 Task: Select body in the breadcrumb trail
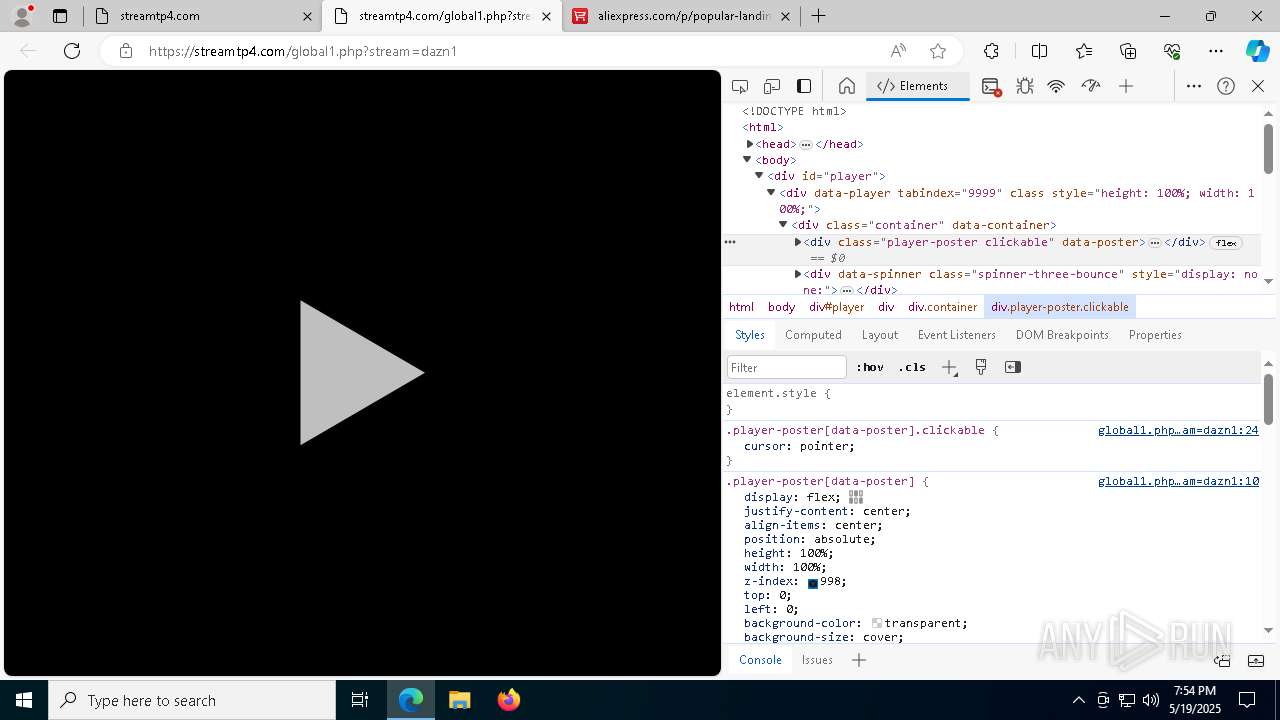[781, 307]
